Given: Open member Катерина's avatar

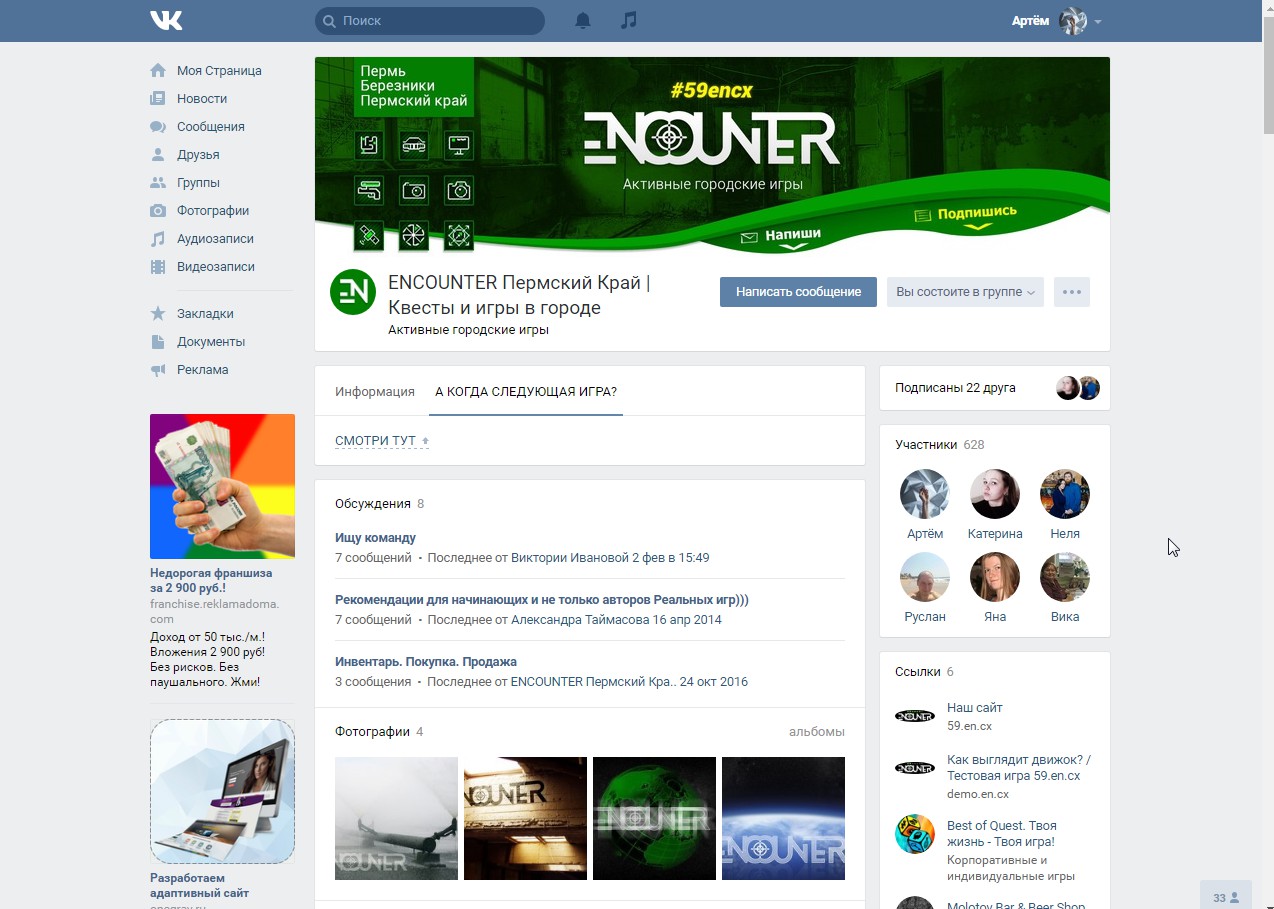Looking at the screenshot, I should (x=995, y=494).
